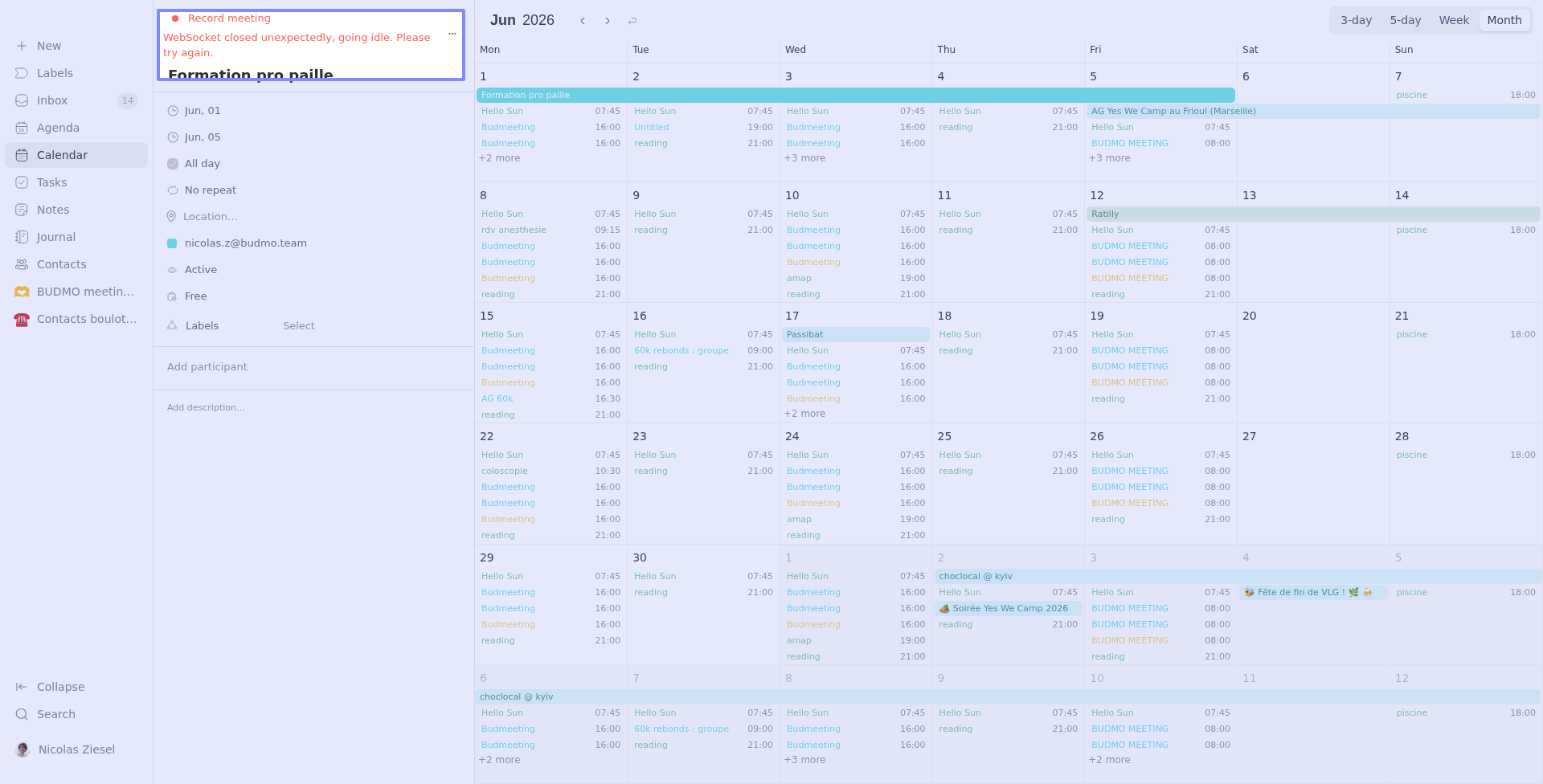Open the No repeat recurrence dropdown
Viewport: 1543px width, 784px height.
coord(210,190)
